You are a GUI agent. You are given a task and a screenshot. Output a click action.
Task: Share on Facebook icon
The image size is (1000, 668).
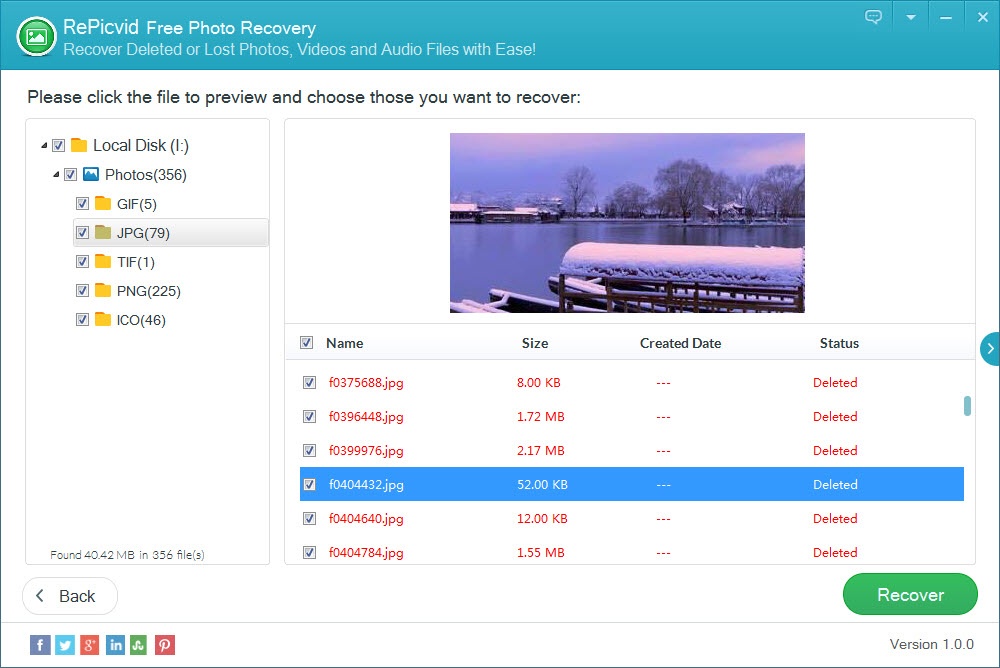40,645
